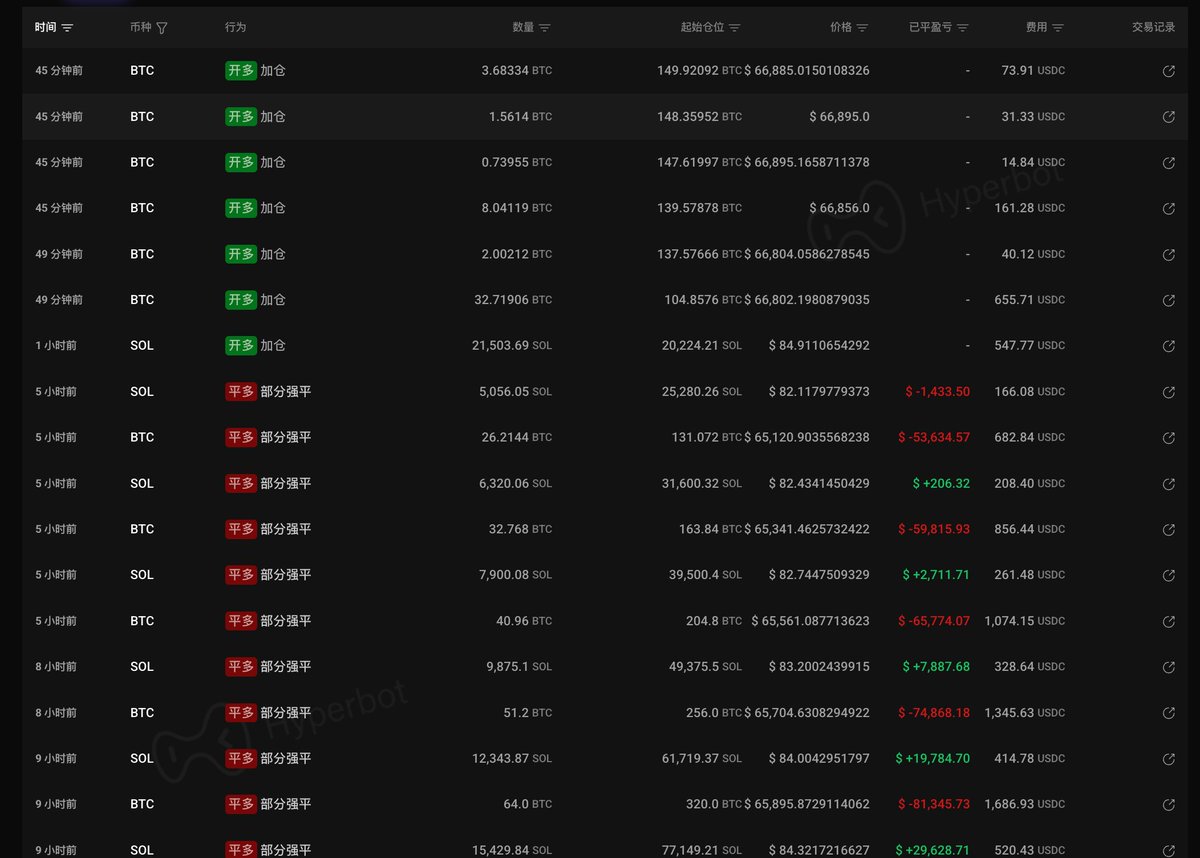Open transaction record for 32.71906 BTC trade
The width and height of the screenshot is (1200, 858).
1168,300
